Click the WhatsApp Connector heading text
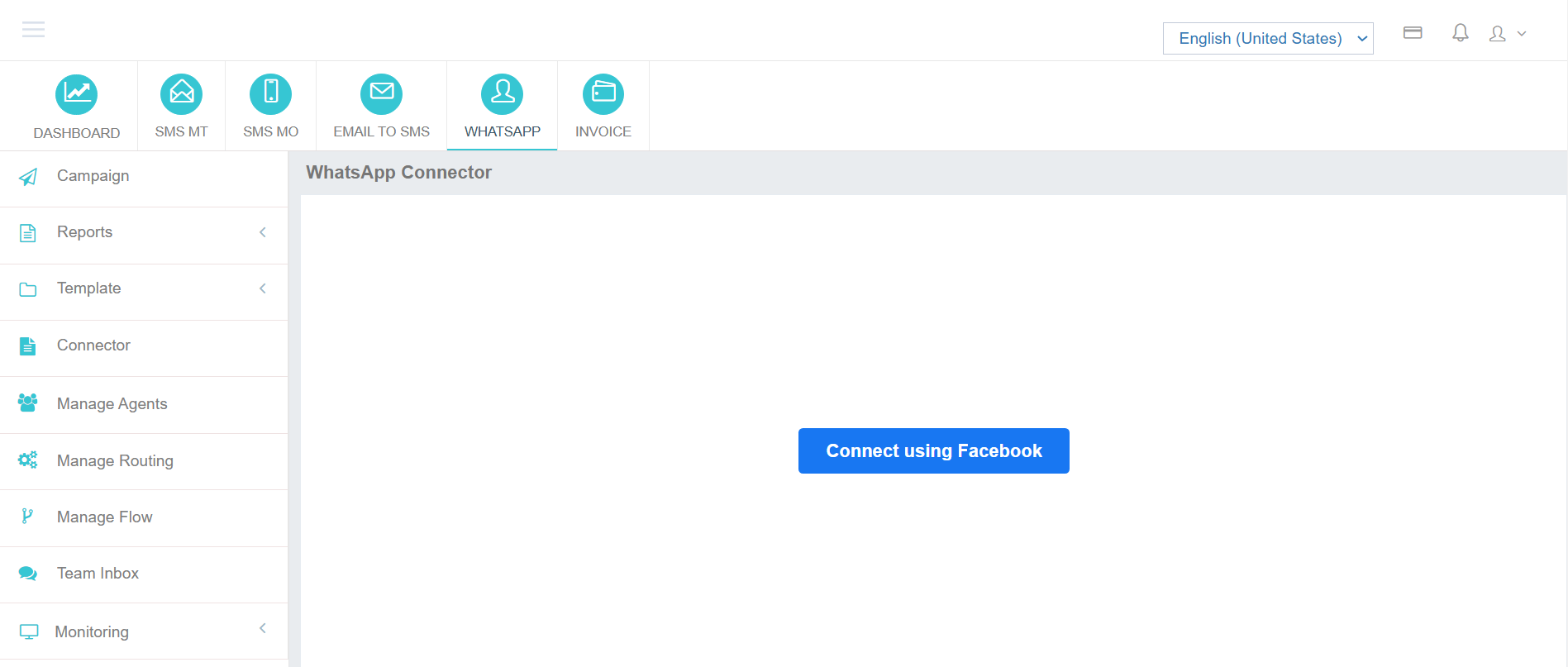The width and height of the screenshot is (1568, 667). tap(398, 172)
